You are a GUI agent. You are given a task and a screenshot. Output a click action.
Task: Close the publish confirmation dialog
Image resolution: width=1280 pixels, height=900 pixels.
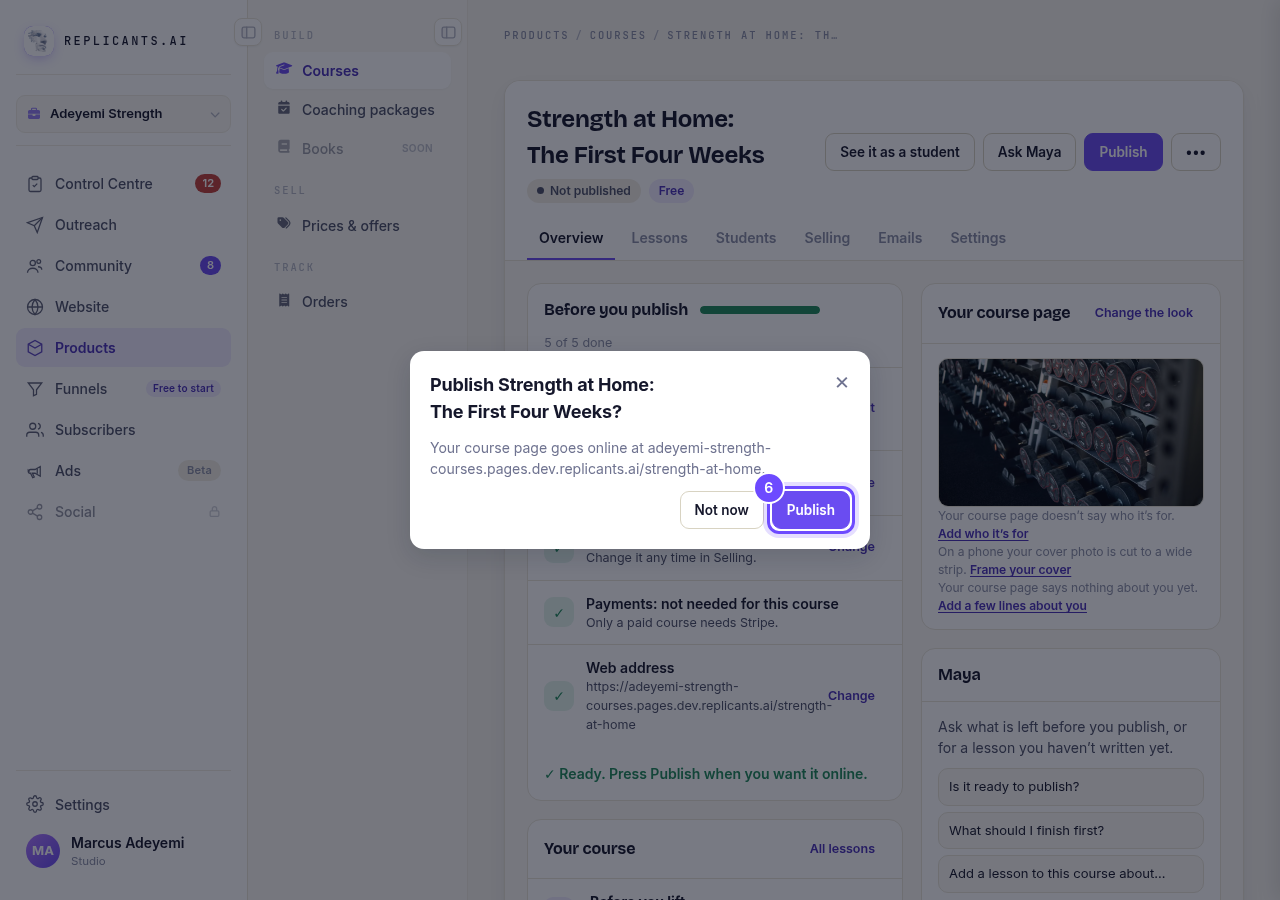tap(842, 382)
